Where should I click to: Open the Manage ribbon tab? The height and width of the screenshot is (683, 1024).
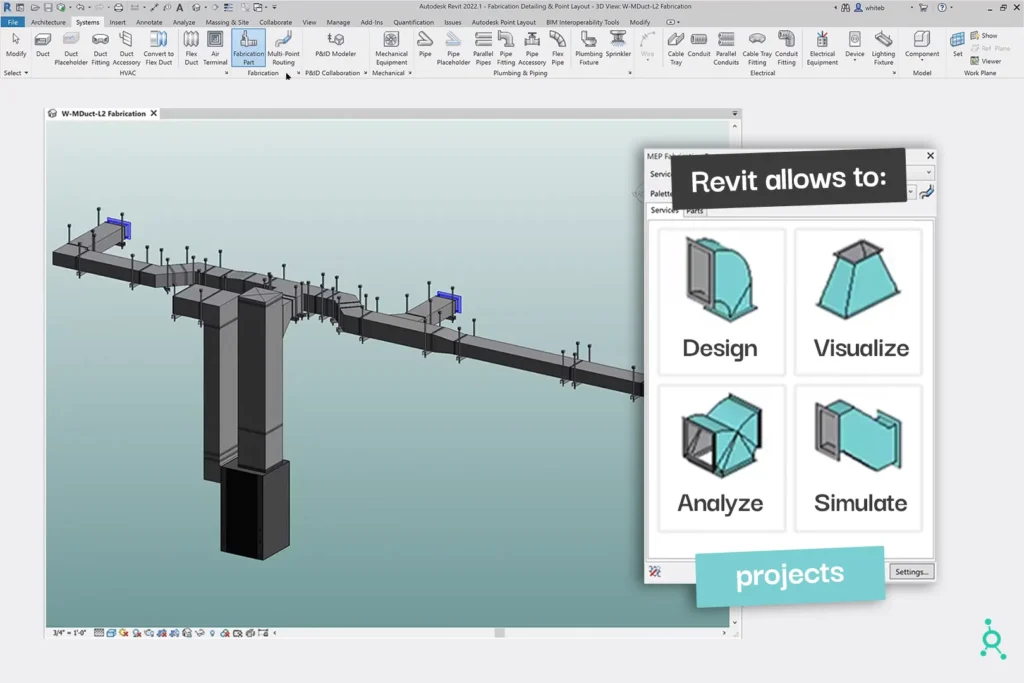click(x=338, y=22)
